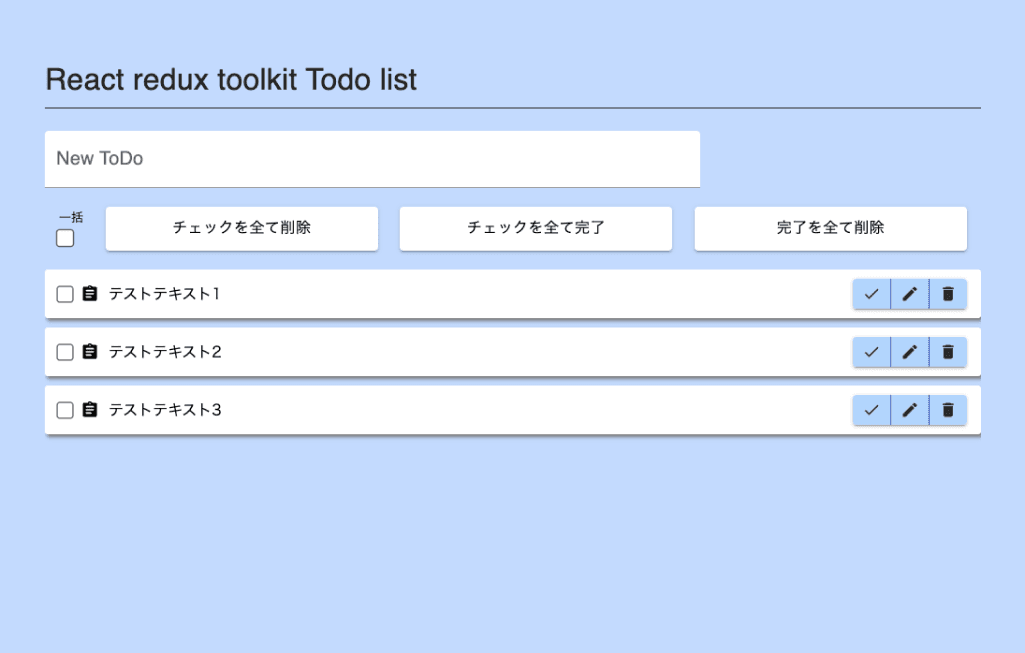Select the clipboard icon next to テストテキスト2
This screenshot has width=1025, height=653.
[88, 352]
